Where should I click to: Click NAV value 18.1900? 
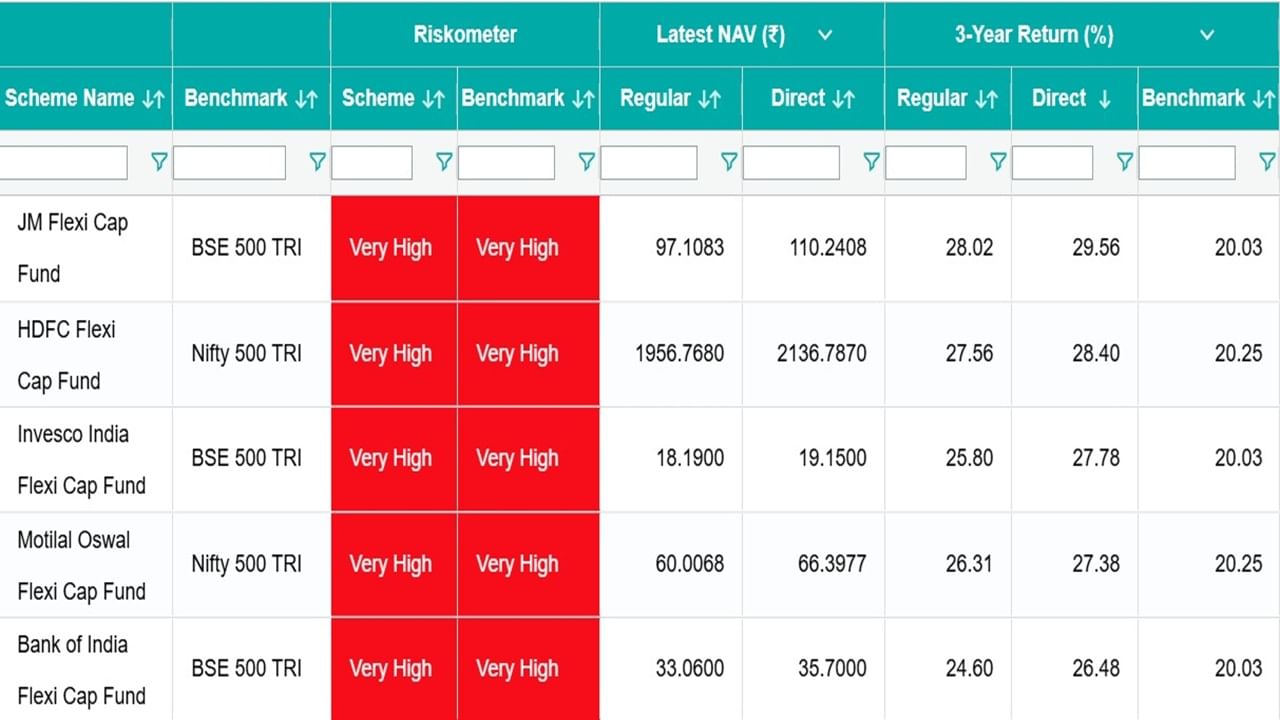[x=689, y=458]
